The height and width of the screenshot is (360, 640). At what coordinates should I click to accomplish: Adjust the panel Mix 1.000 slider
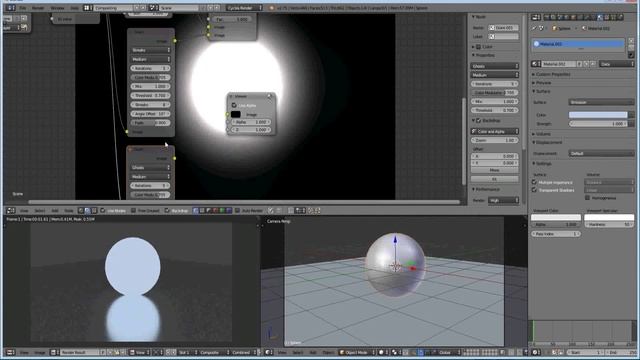pos(495,101)
